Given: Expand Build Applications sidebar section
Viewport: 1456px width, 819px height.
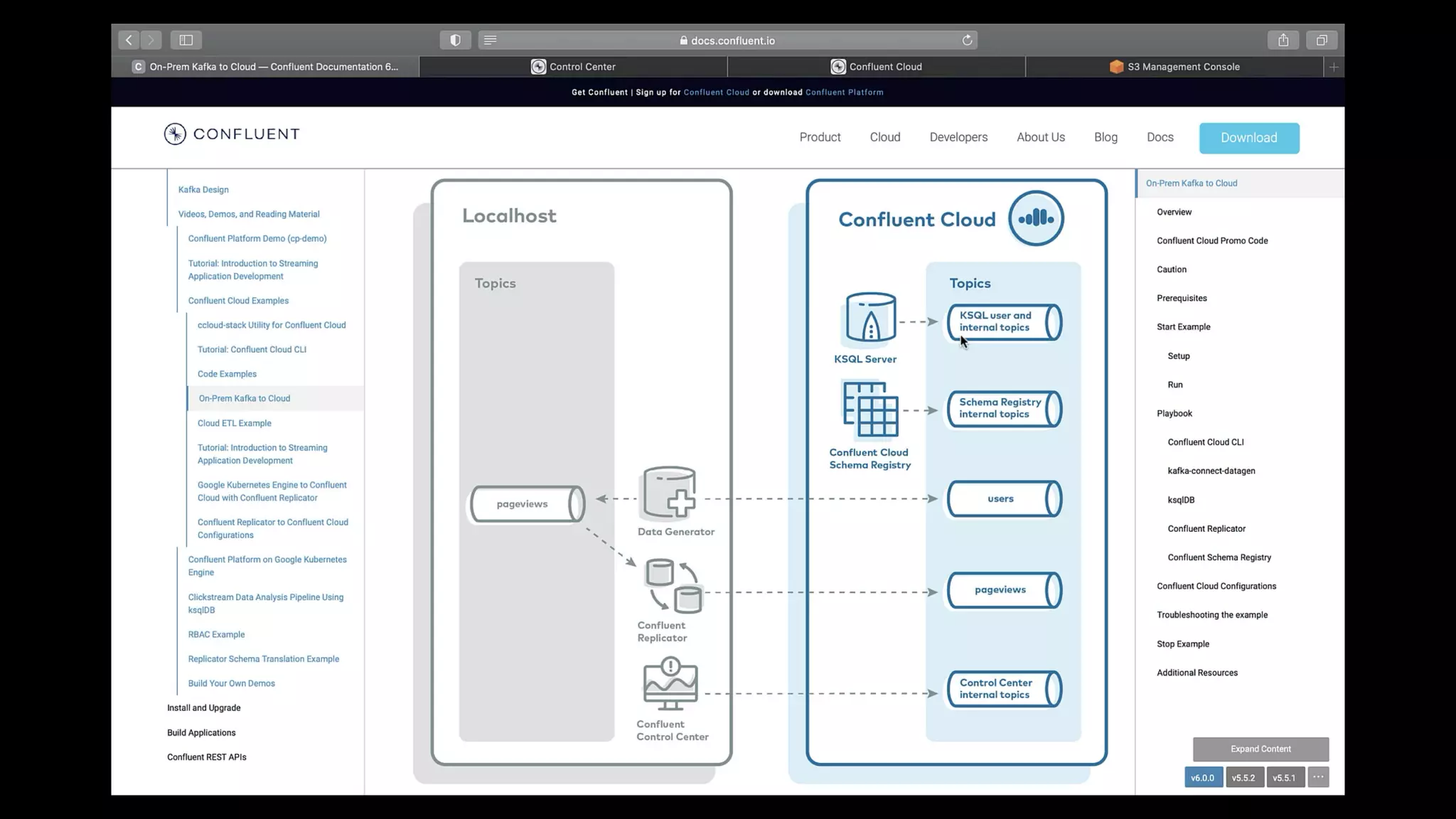Looking at the screenshot, I should 201,733.
